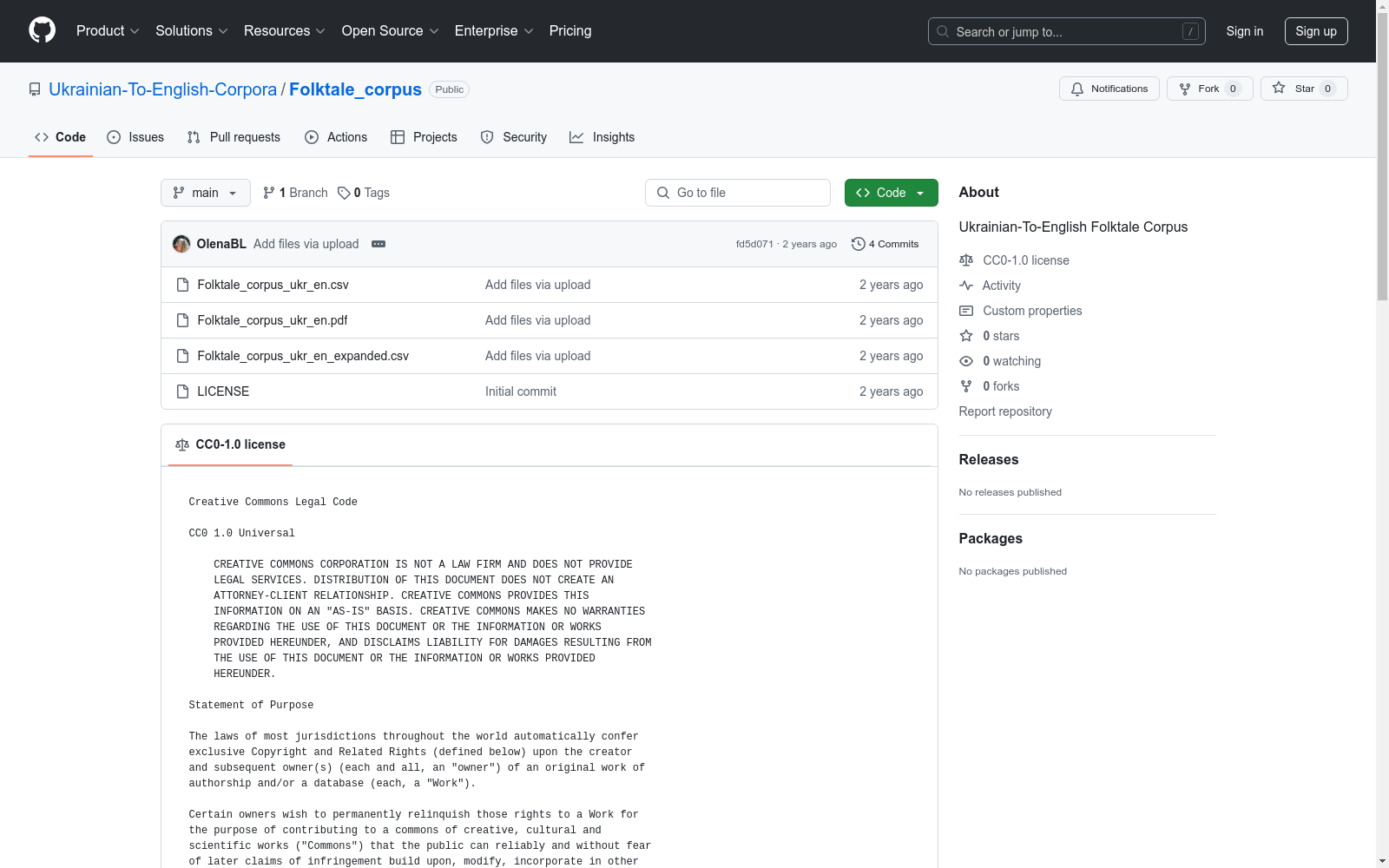Open the main branch selector dropdown
This screenshot has width=1389, height=868.
point(206,193)
